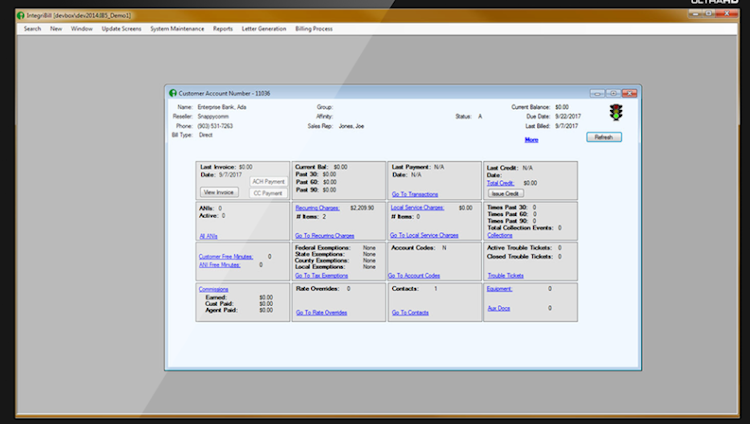Click the recurring charges amount $2,209.90
Image resolution: width=750 pixels, height=424 pixels.
[362, 208]
